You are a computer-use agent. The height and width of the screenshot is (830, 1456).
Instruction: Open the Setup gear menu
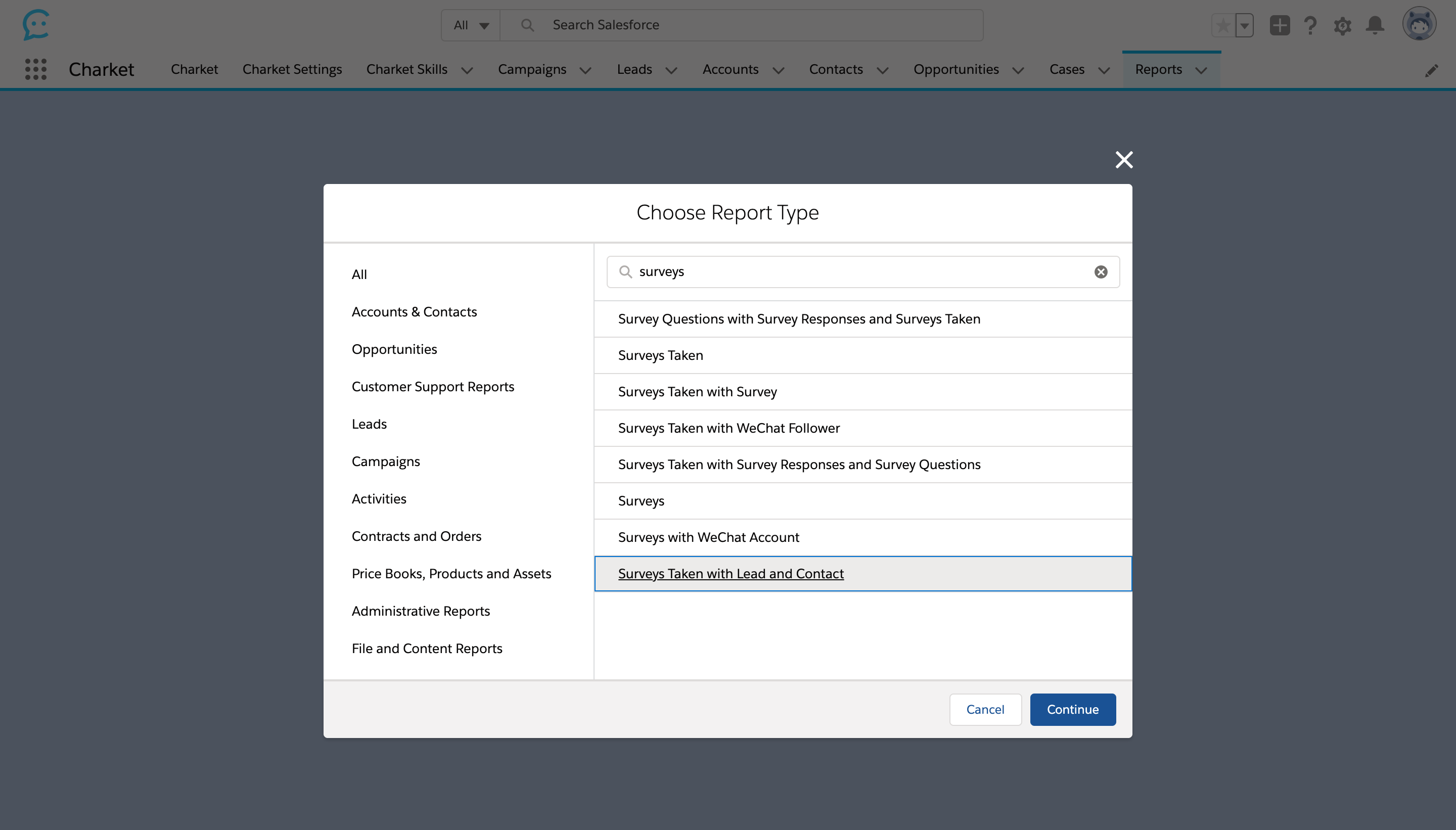(x=1342, y=25)
